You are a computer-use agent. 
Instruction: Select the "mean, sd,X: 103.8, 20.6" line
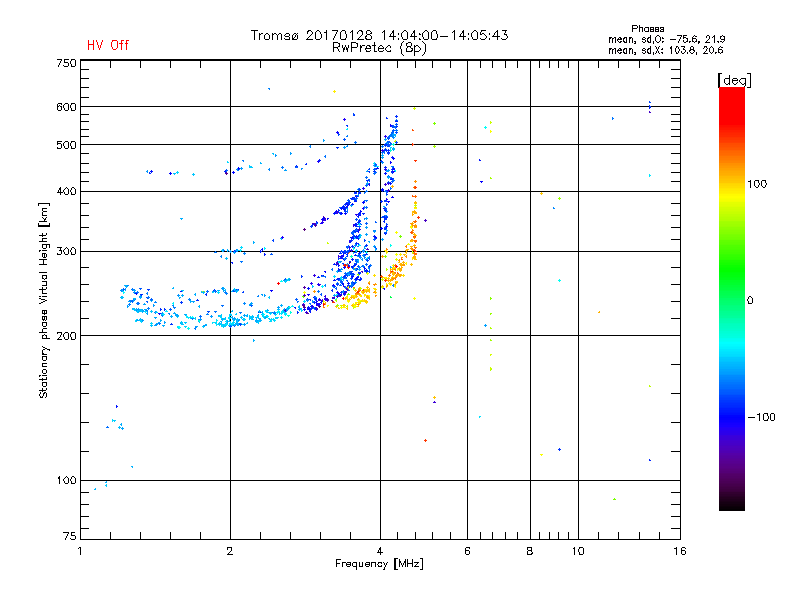coord(665,50)
